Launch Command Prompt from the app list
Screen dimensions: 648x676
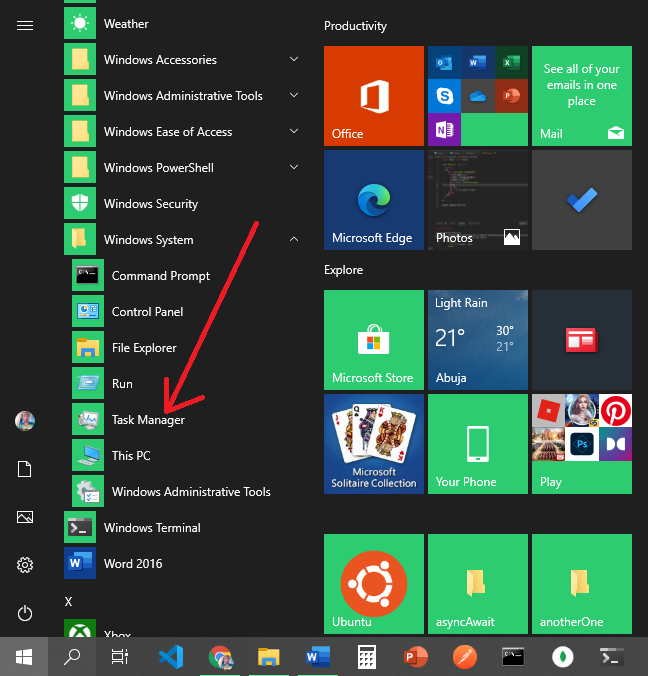[x=160, y=276]
